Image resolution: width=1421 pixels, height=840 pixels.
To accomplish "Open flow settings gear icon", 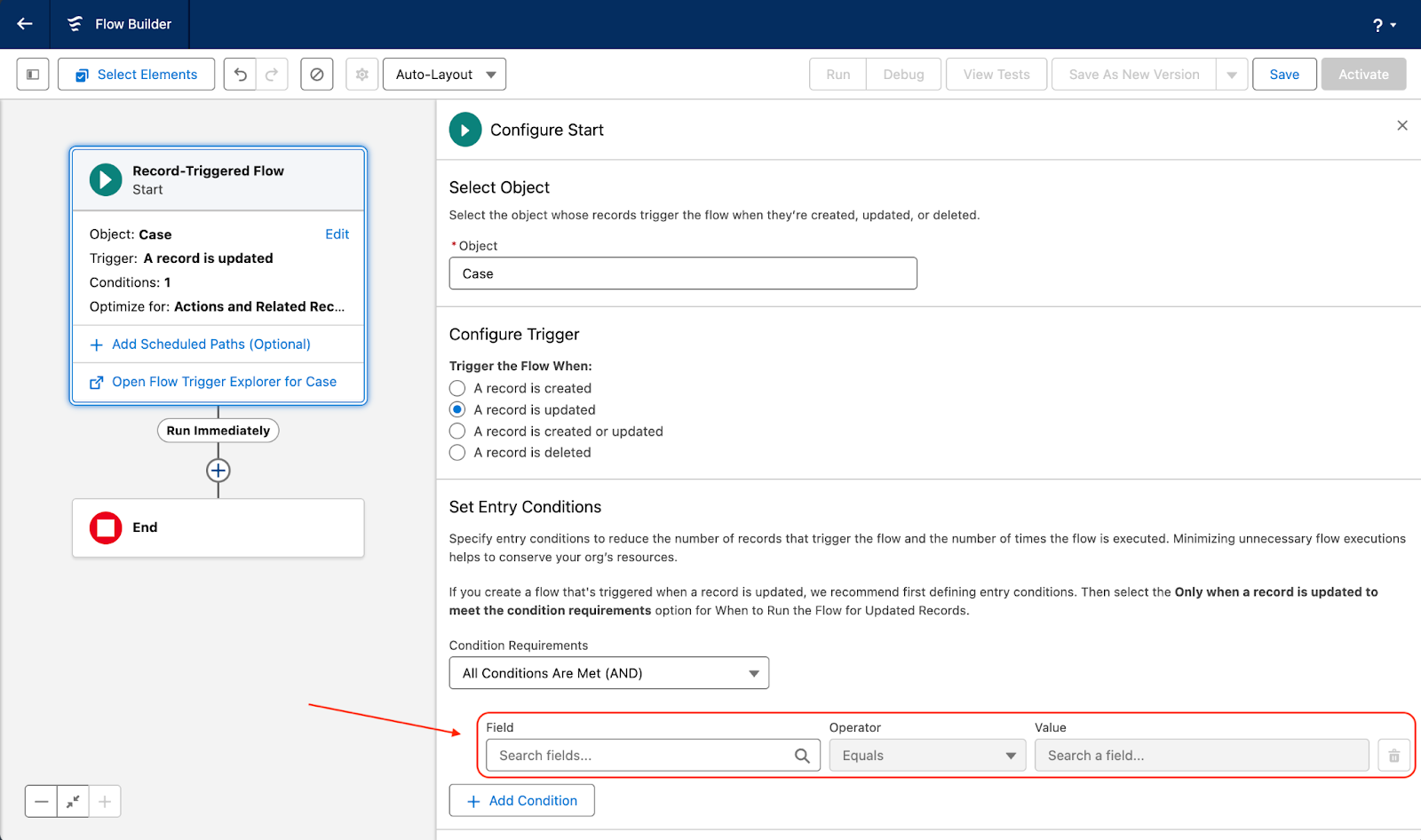I will (362, 75).
